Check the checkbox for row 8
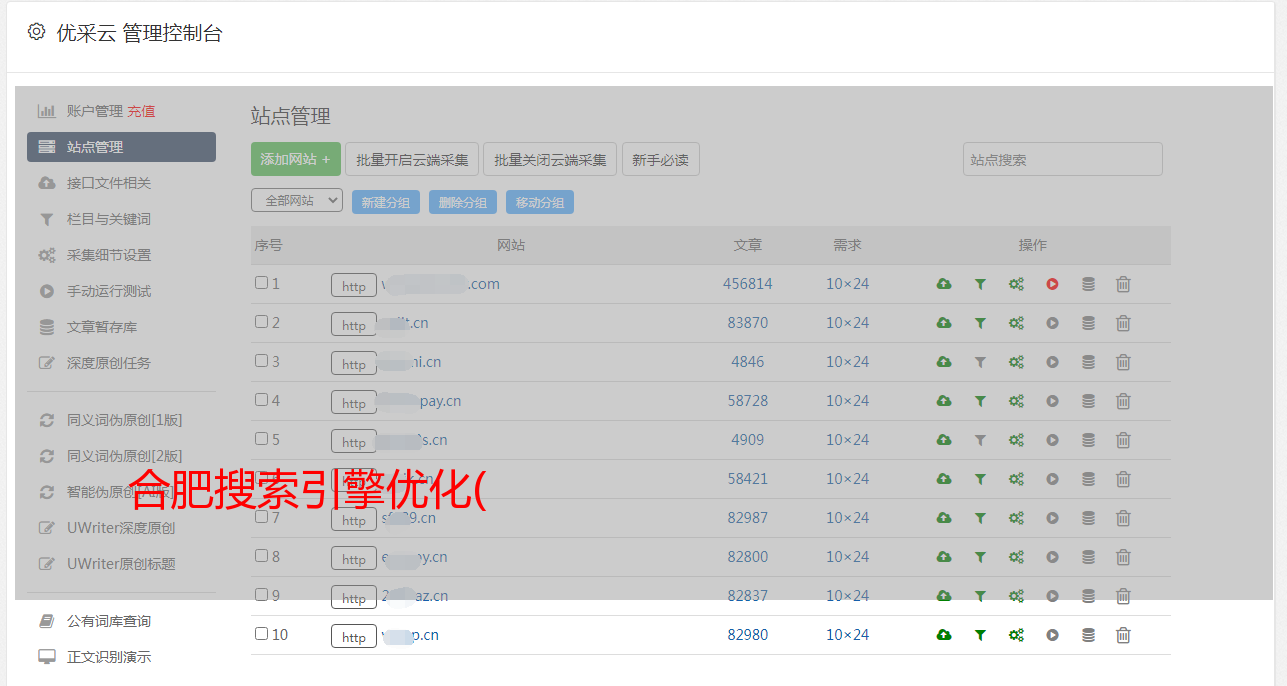Screen dimensions: 1287x686 coord(261,556)
